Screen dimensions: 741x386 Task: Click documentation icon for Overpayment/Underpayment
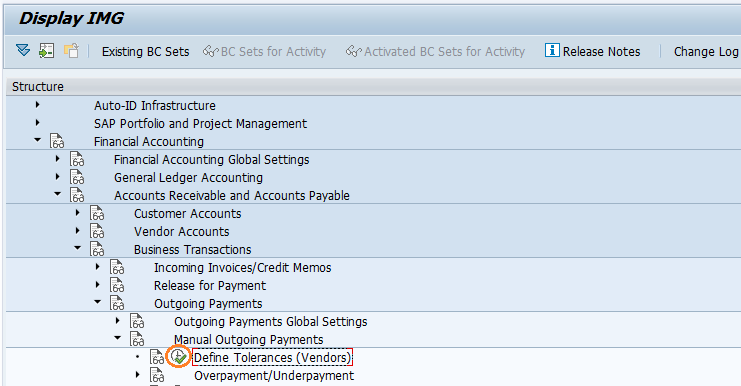pyautogui.click(x=157, y=375)
